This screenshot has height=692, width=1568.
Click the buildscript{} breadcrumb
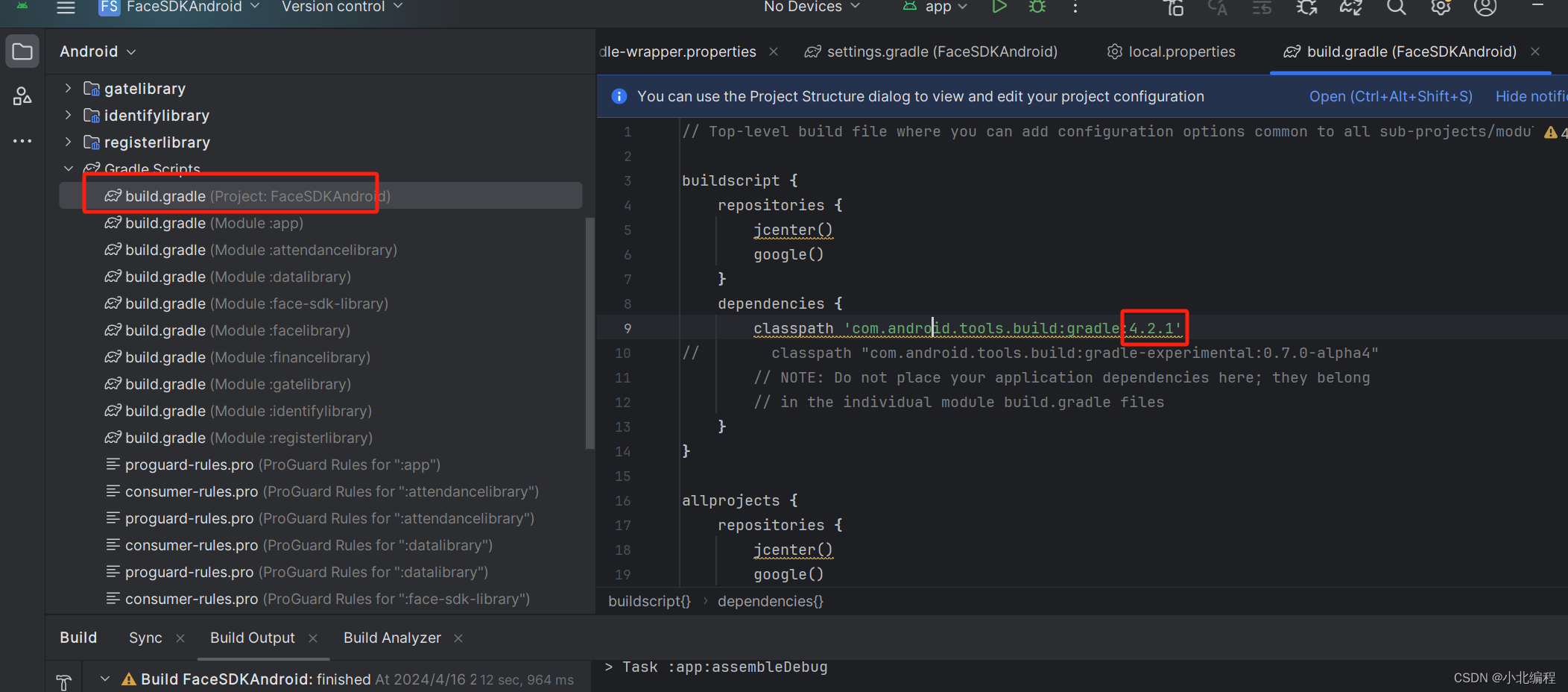pyautogui.click(x=649, y=601)
